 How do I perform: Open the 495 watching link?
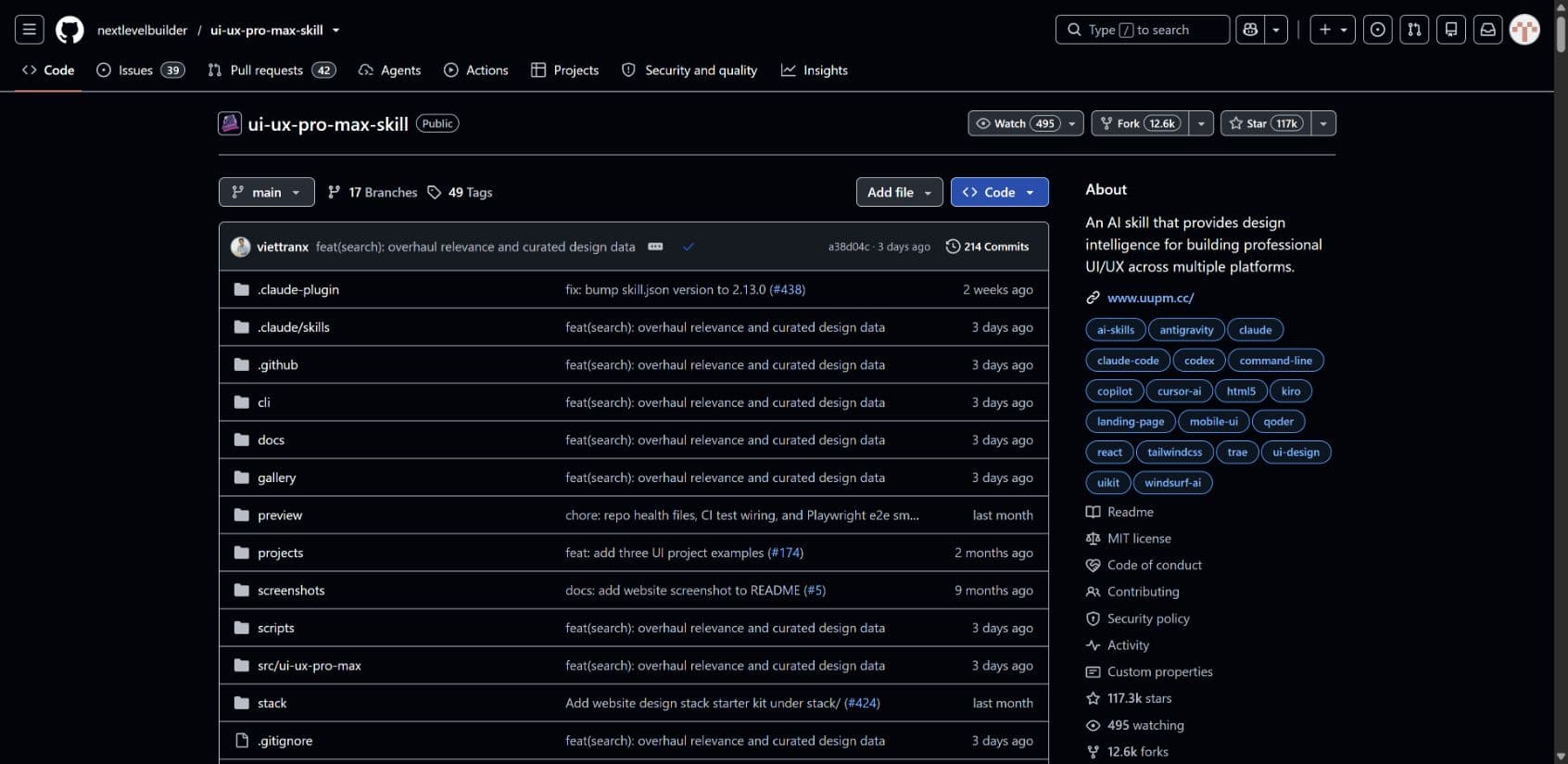1135,726
